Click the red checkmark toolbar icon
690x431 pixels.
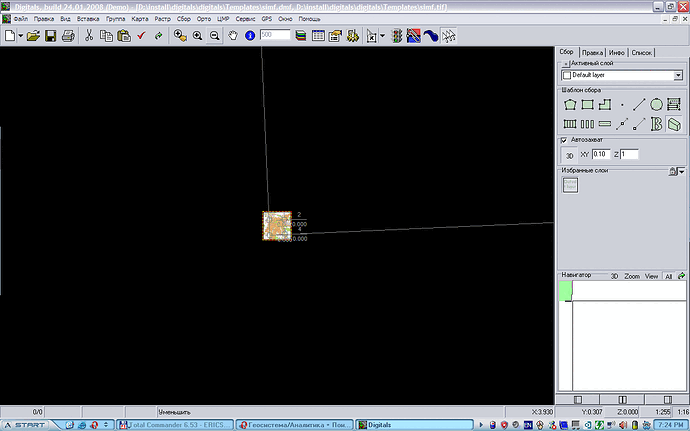click(141, 36)
